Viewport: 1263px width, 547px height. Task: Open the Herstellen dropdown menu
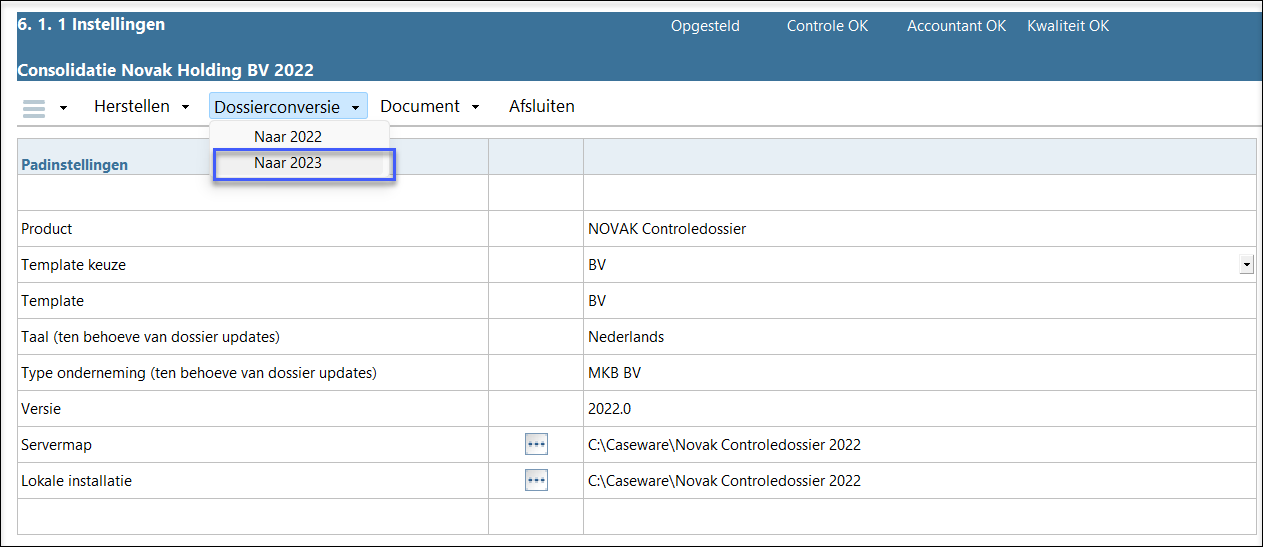click(x=142, y=106)
